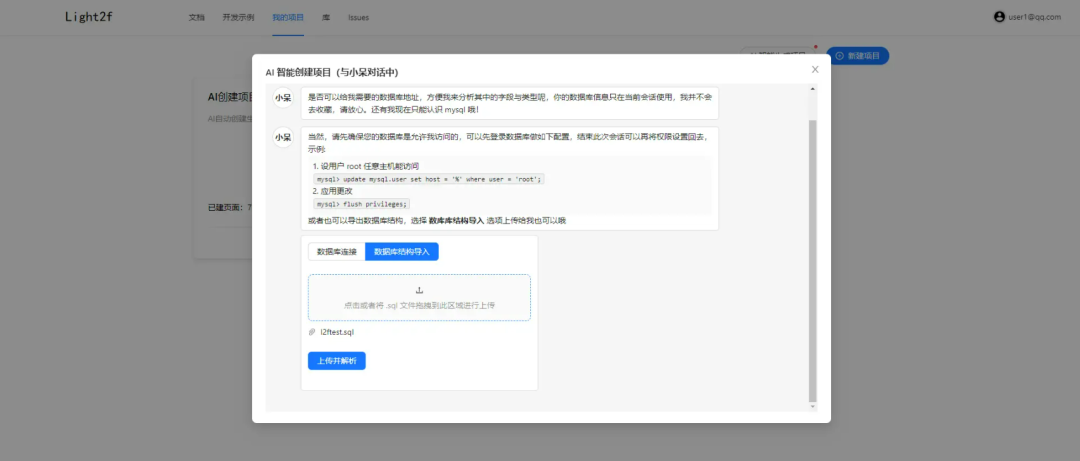
Task: Click the update mysql.user code snippet
Action: coord(428,178)
